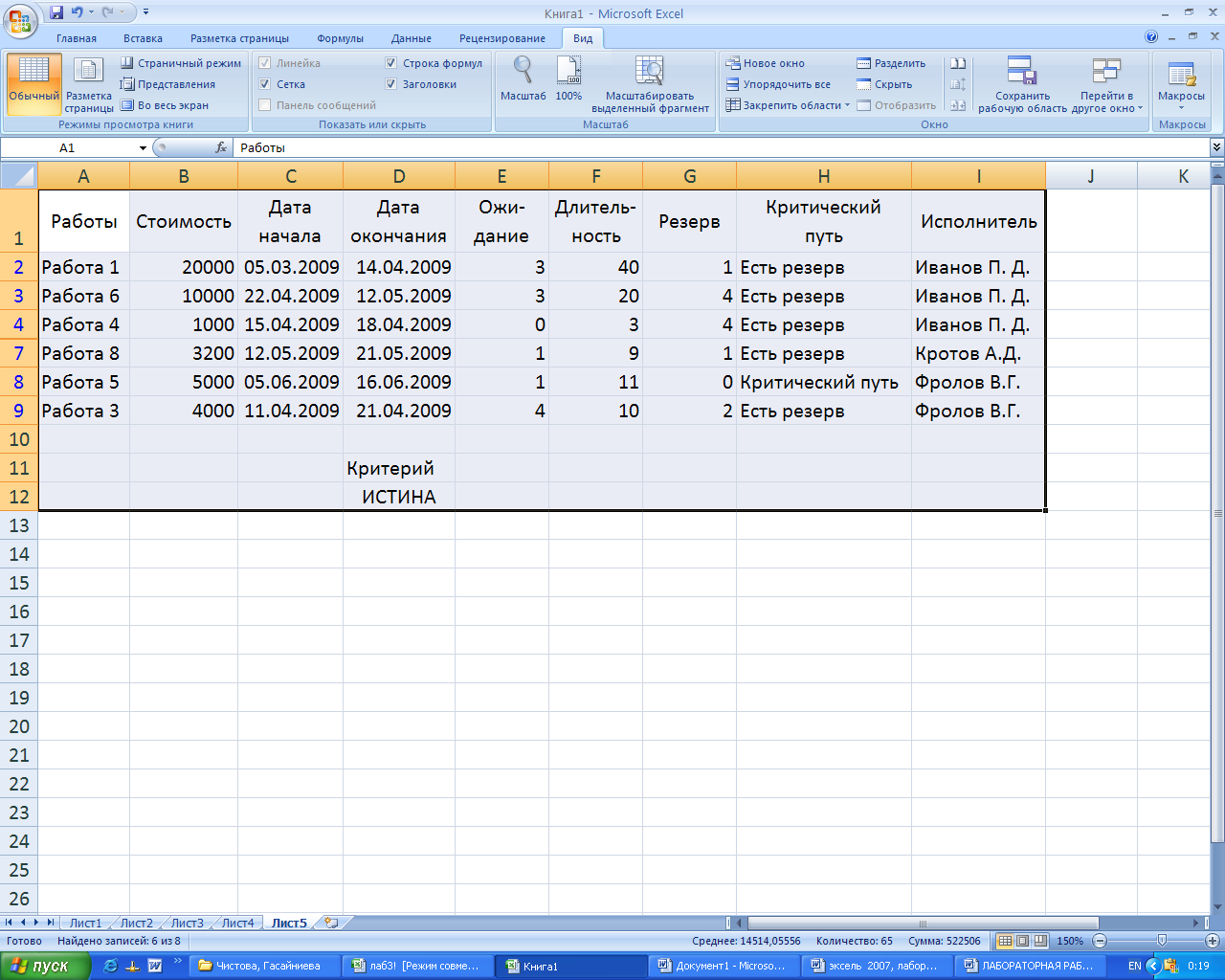Click zoom out minus in status bar
Image resolution: width=1225 pixels, height=980 pixels.
1100,941
